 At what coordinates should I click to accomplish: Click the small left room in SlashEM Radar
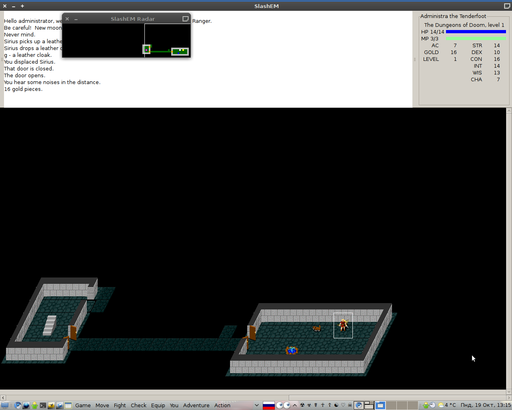[x=146, y=49]
